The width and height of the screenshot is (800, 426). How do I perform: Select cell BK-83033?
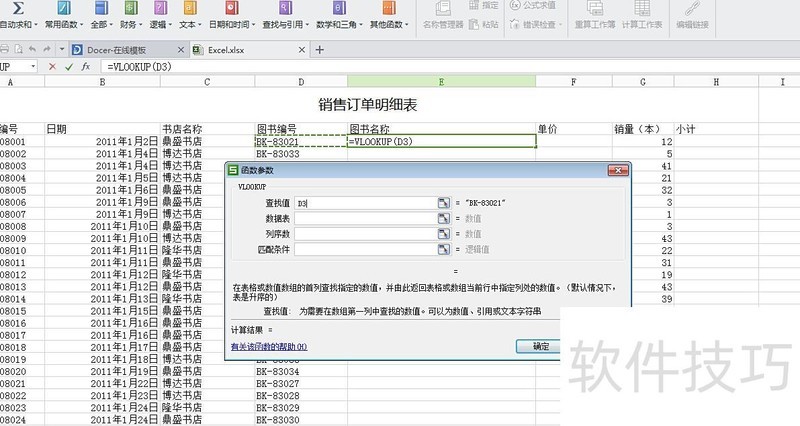(x=301, y=154)
